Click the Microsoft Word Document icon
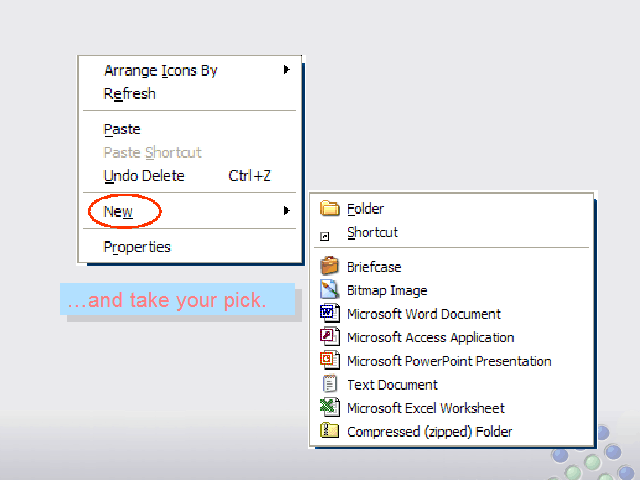 pos(329,314)
